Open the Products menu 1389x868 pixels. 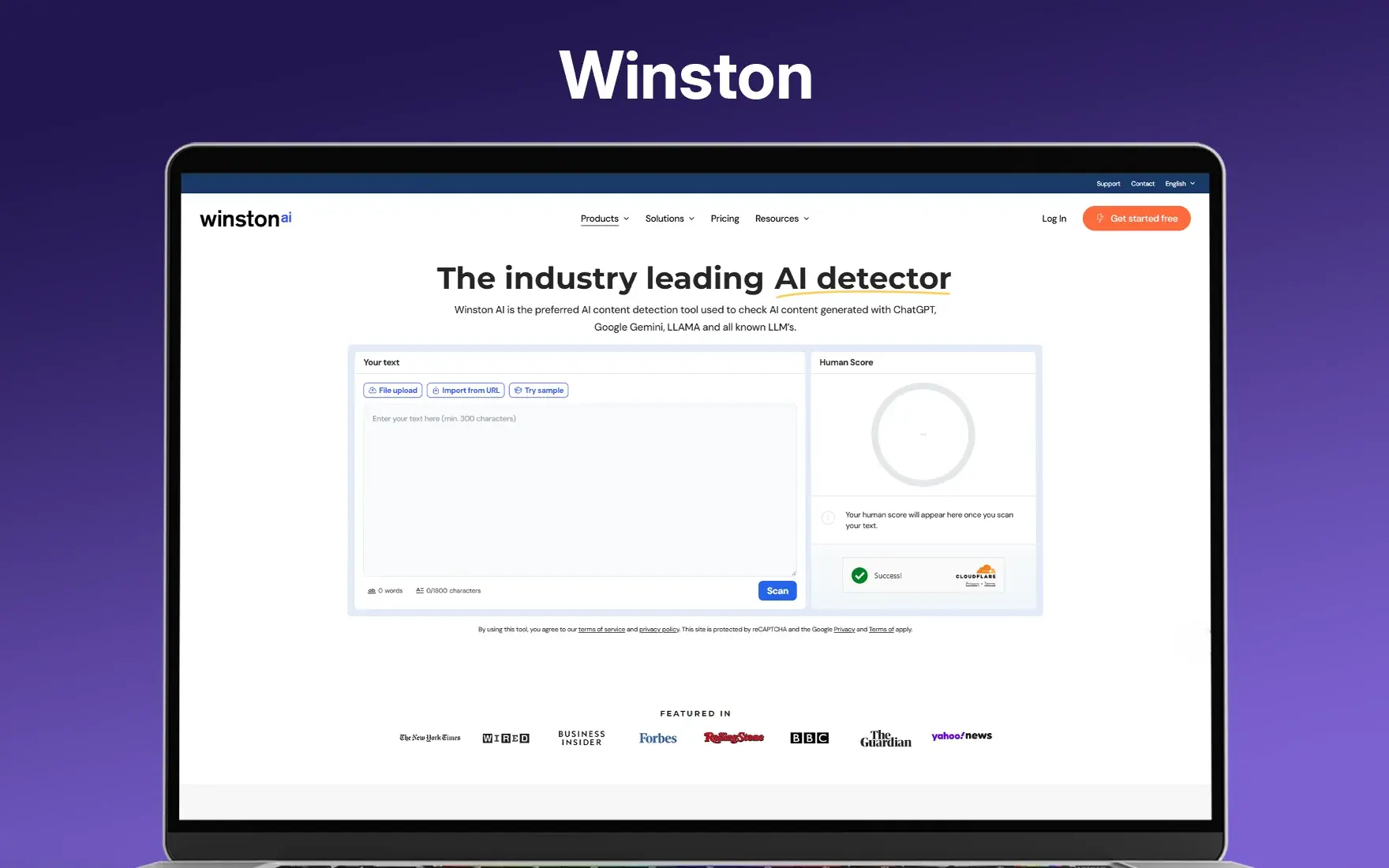[605, 219]
